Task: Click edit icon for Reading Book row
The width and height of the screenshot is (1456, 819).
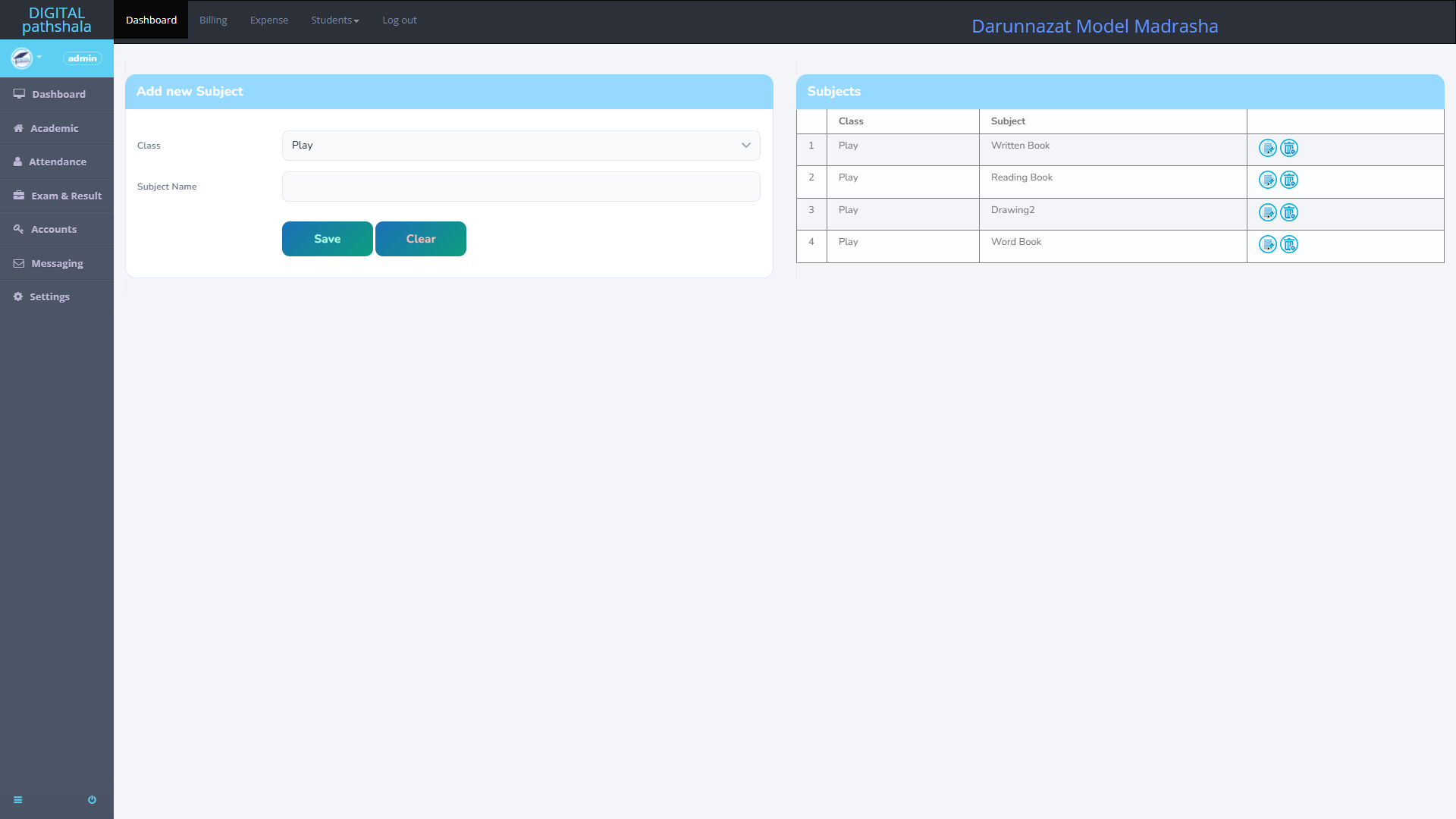Action: click(1267, 180)
